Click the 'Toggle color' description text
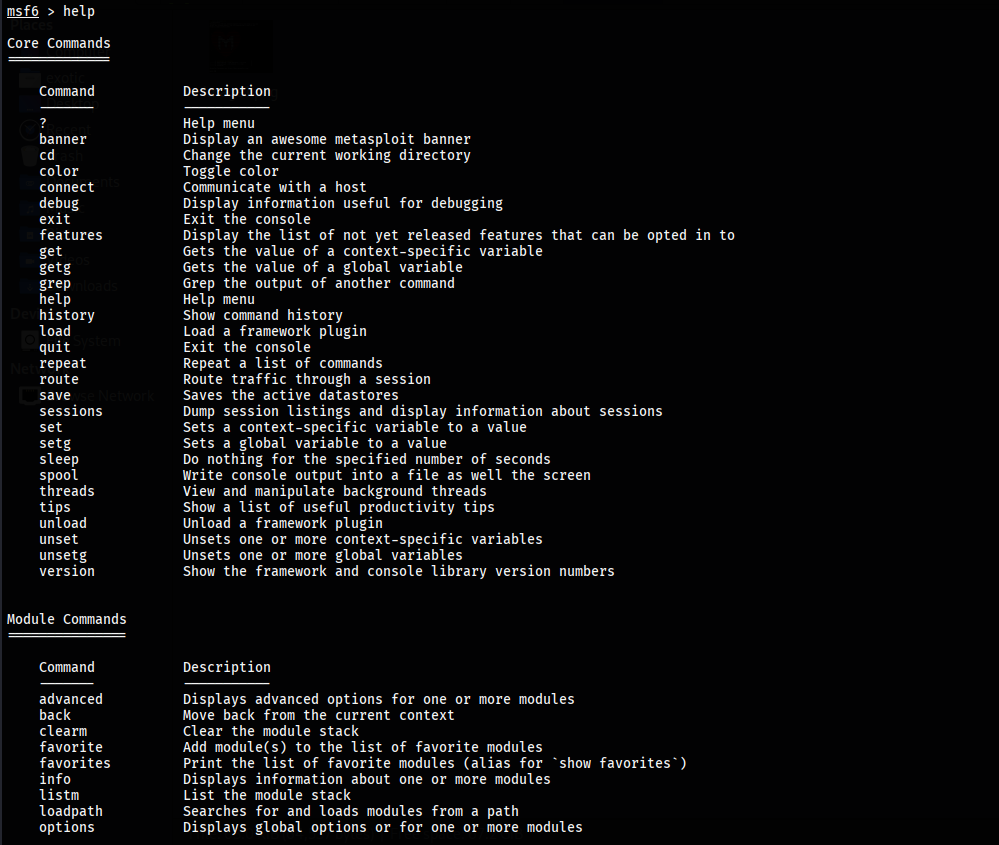Viewport: 999px width, 845px height. point(231,171)
